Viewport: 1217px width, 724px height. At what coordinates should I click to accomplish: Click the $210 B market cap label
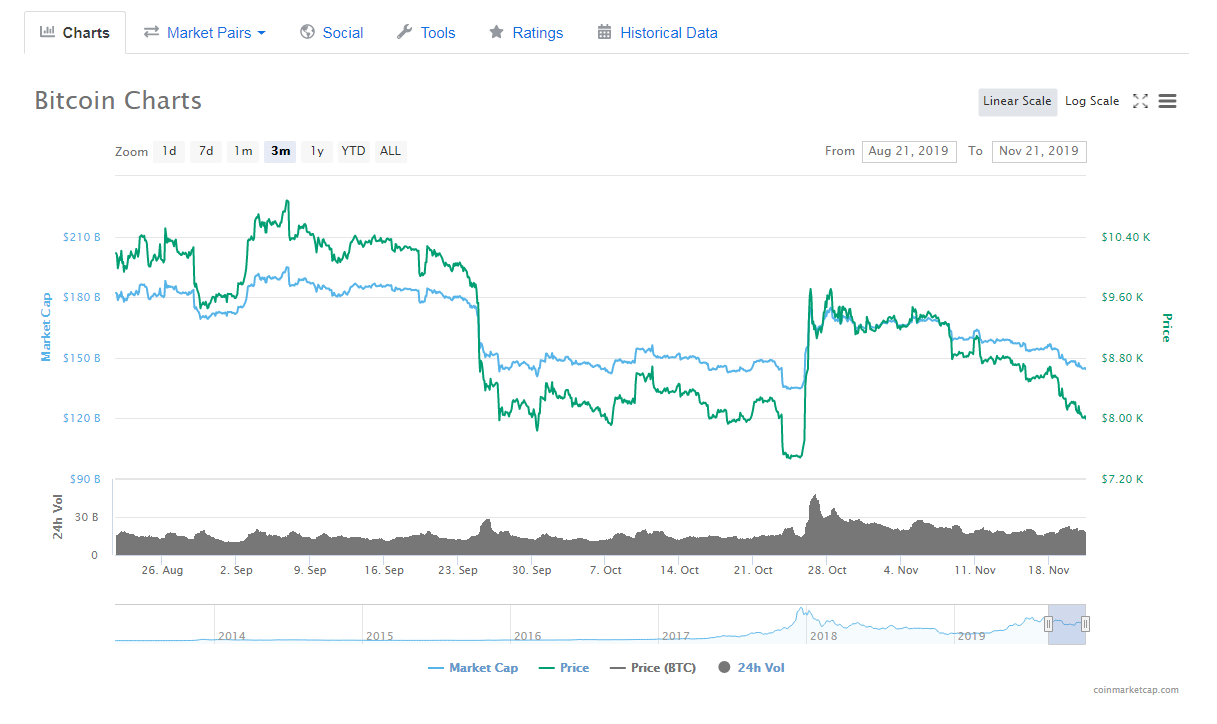[x=82, y=238]
